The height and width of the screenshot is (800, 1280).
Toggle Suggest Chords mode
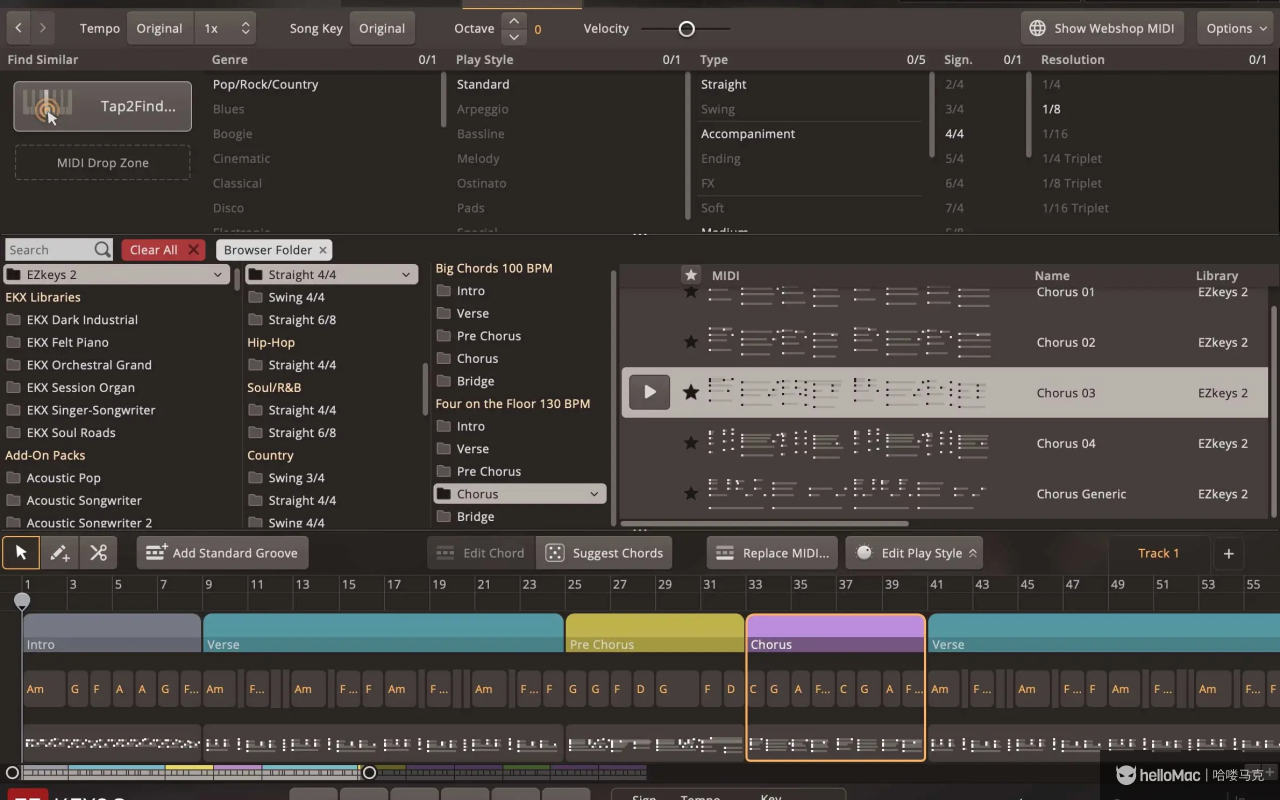click(x=605, y=553)
